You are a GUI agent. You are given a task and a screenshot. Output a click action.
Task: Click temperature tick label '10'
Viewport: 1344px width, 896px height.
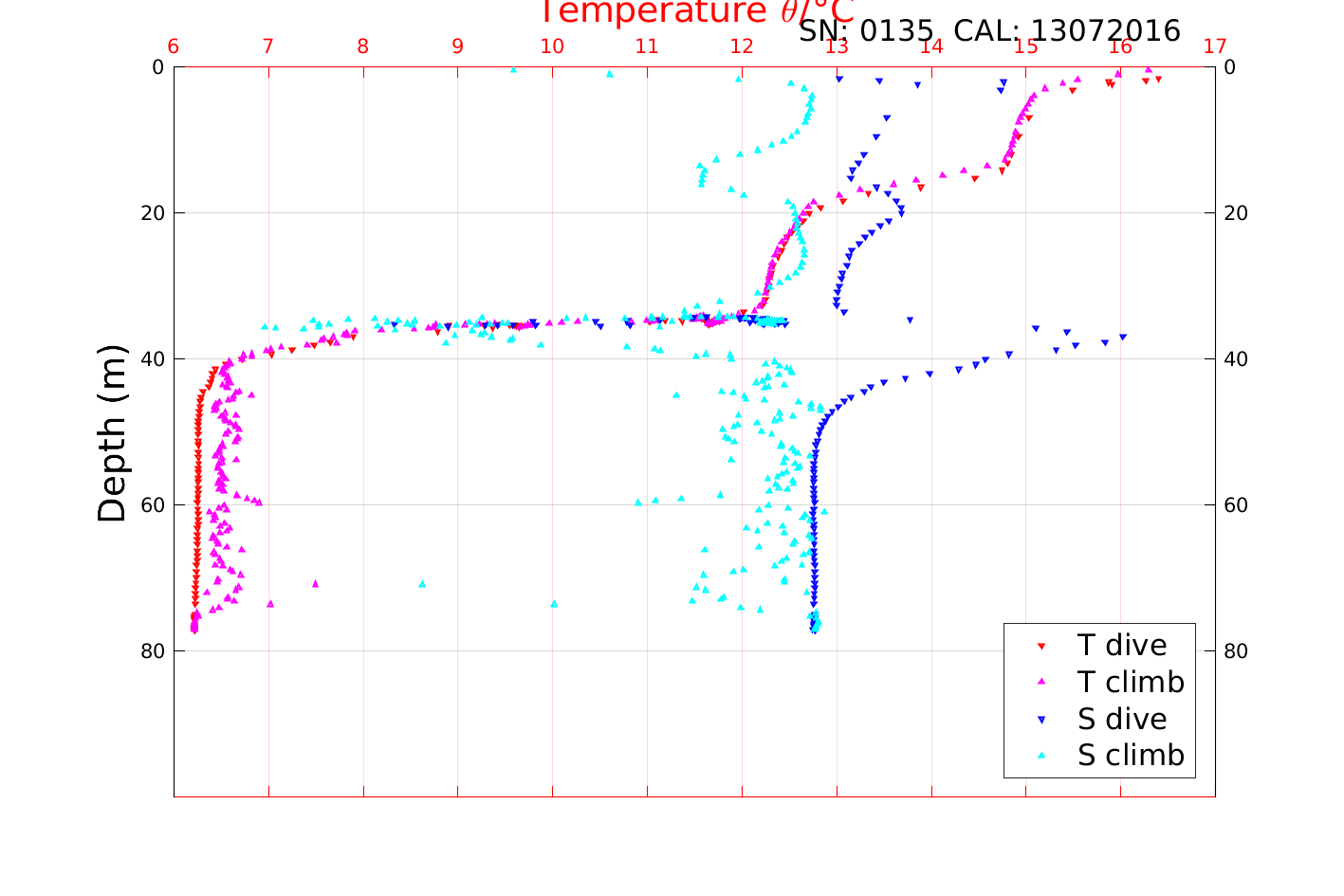552,46
